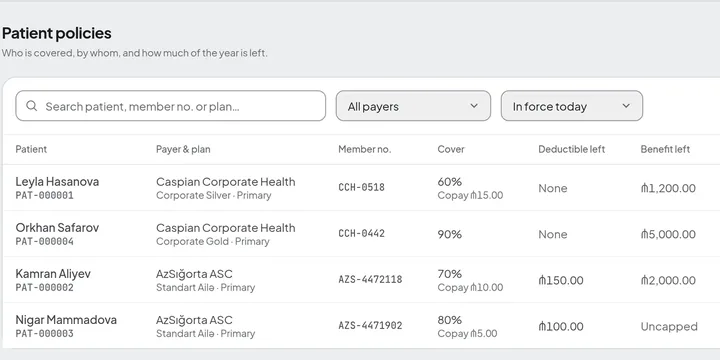Screen dimensions: 720x360
Task: Click the 90% cover value
Action: [450, 234]
